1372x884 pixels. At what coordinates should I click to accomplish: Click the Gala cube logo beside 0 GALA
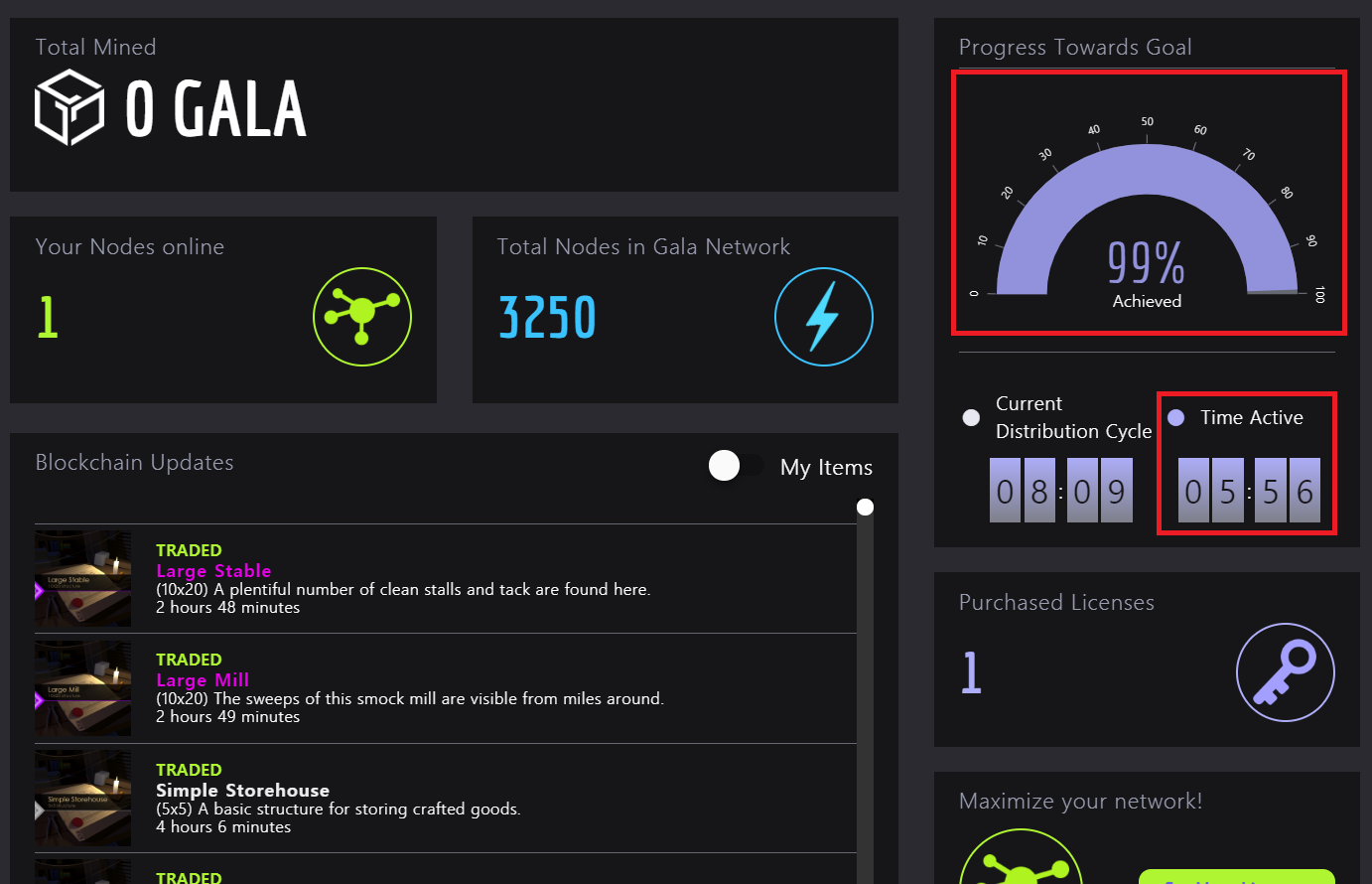click(69, 107)
